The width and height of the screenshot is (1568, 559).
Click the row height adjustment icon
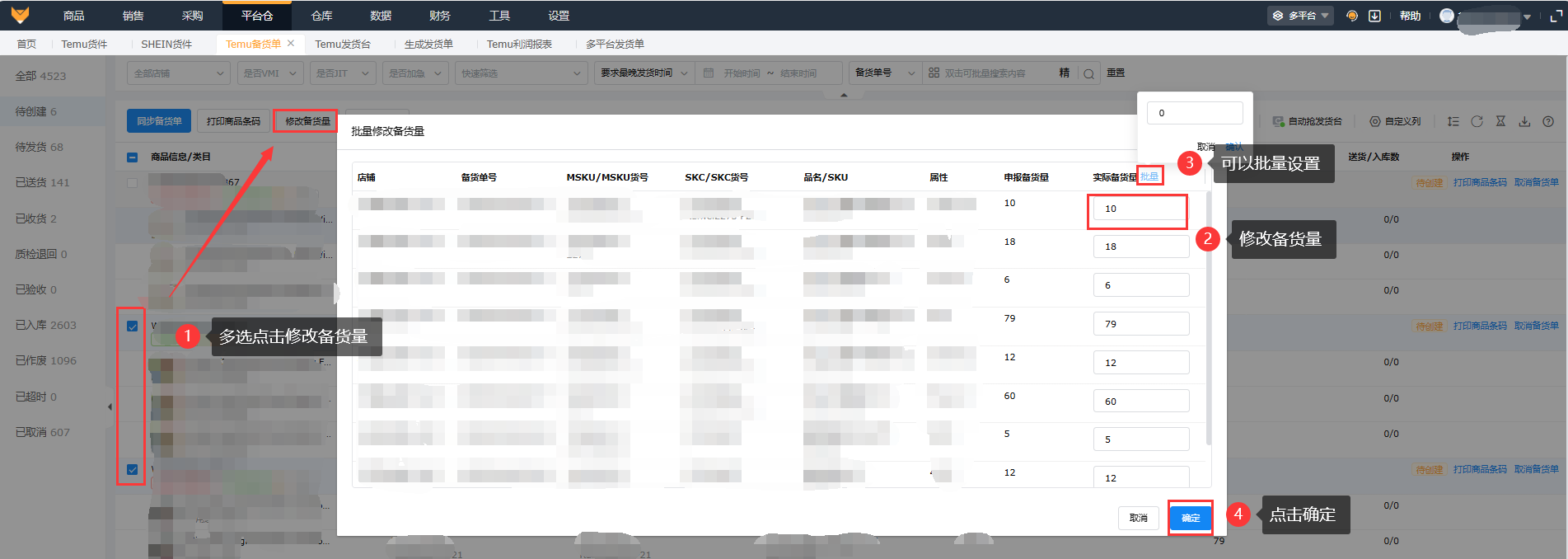pos(1453,121)
